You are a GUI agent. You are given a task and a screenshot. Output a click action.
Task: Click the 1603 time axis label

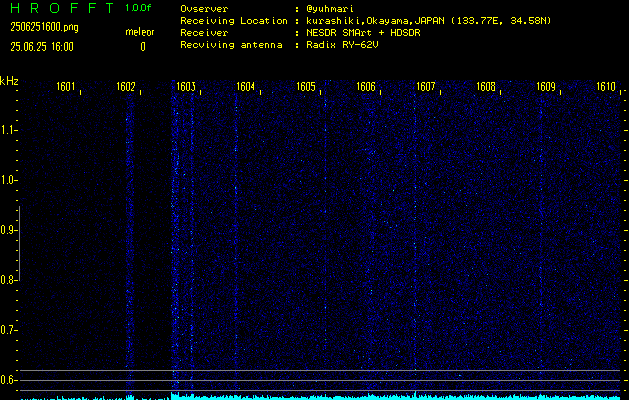tap(186, 86)
